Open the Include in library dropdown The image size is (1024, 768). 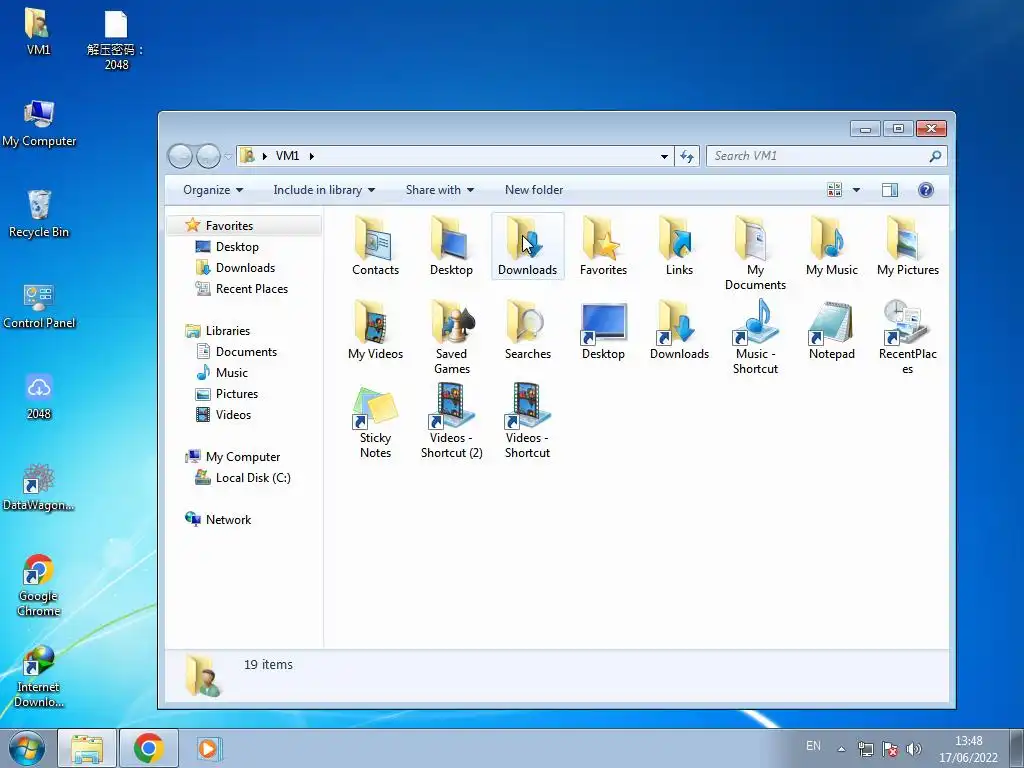324,190
